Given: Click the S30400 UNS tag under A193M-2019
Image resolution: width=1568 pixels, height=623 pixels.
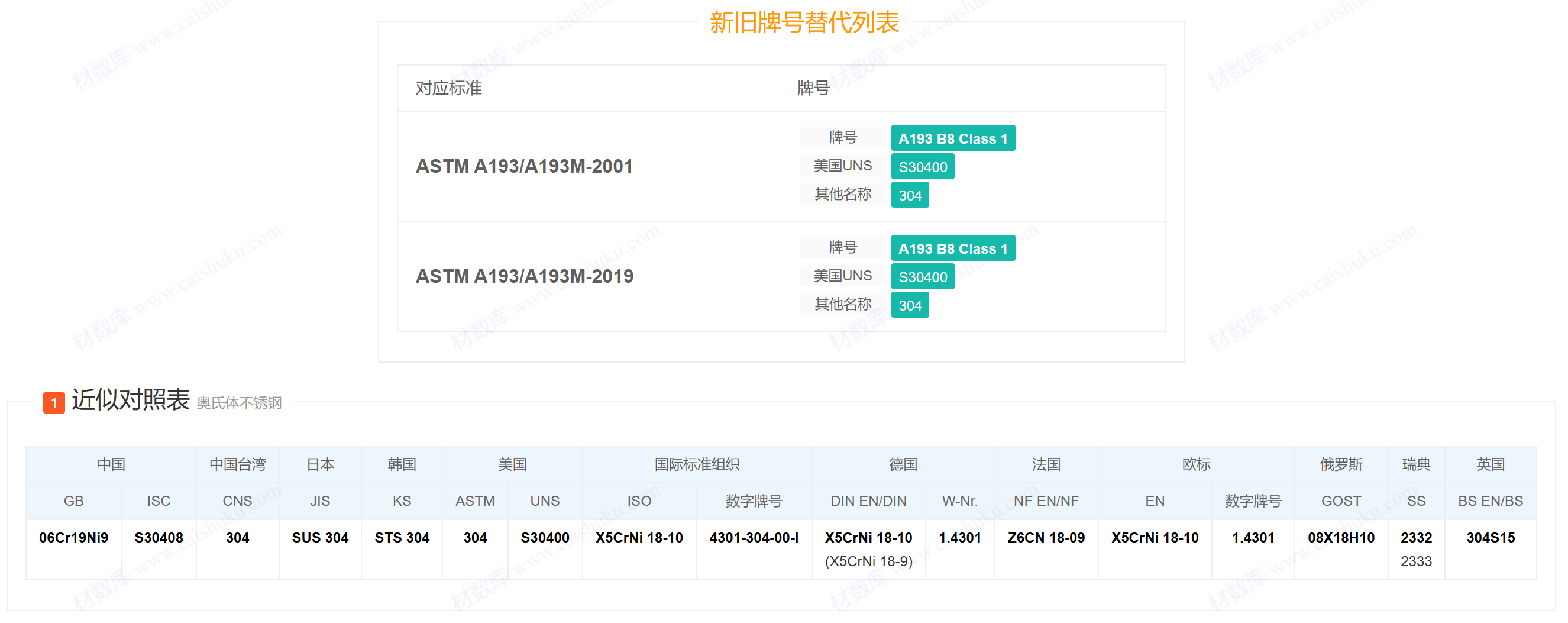Looking at the screenshot, I should click(x=922, y=277).
